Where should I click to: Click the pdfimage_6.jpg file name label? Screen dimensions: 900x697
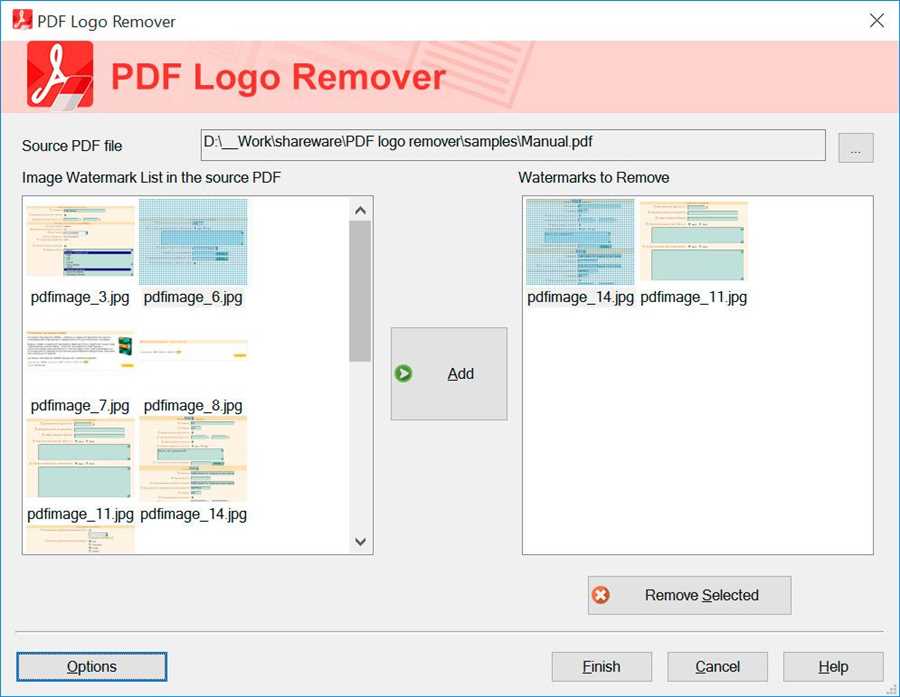(x=193, y=297)
